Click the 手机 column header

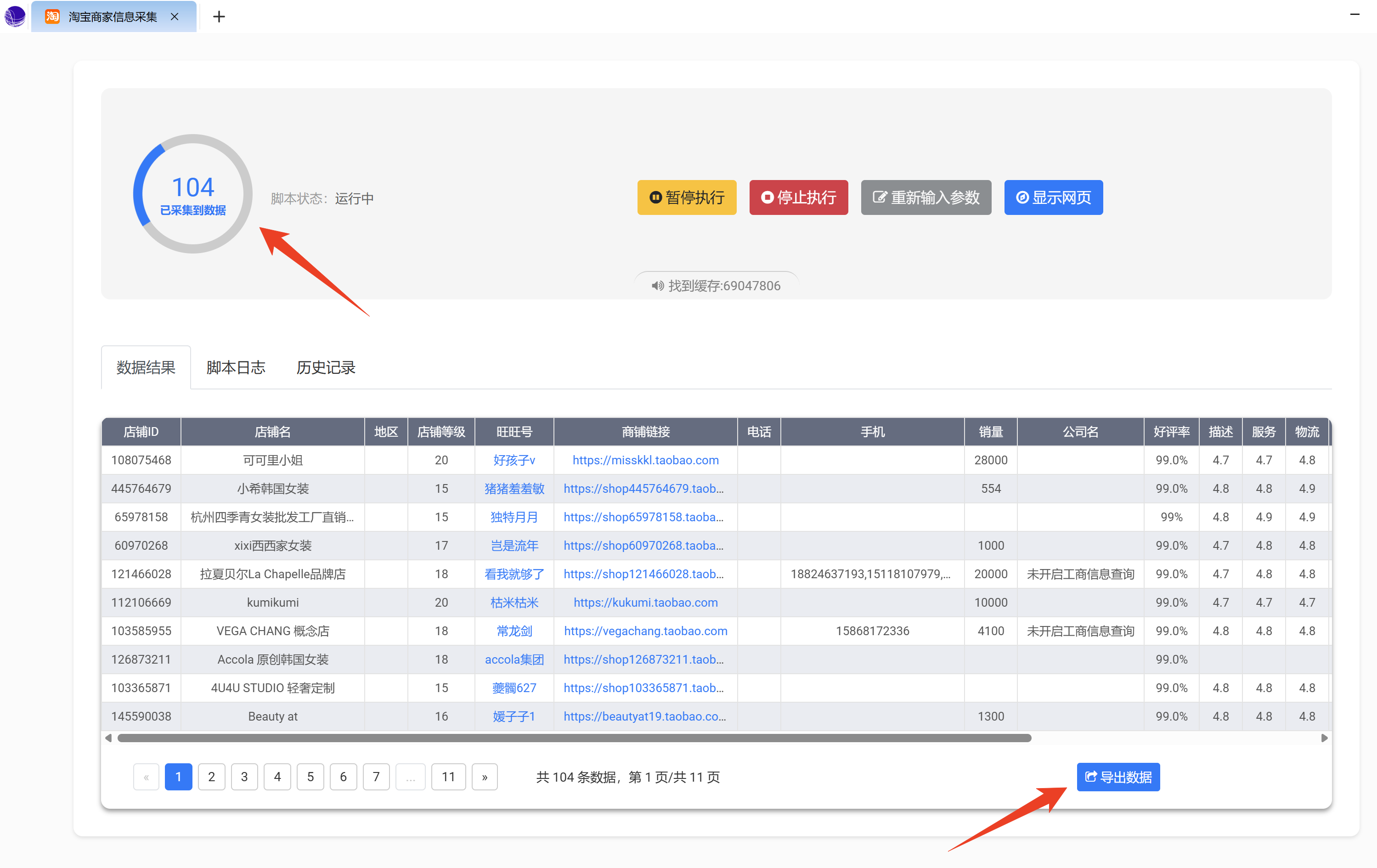872,432
